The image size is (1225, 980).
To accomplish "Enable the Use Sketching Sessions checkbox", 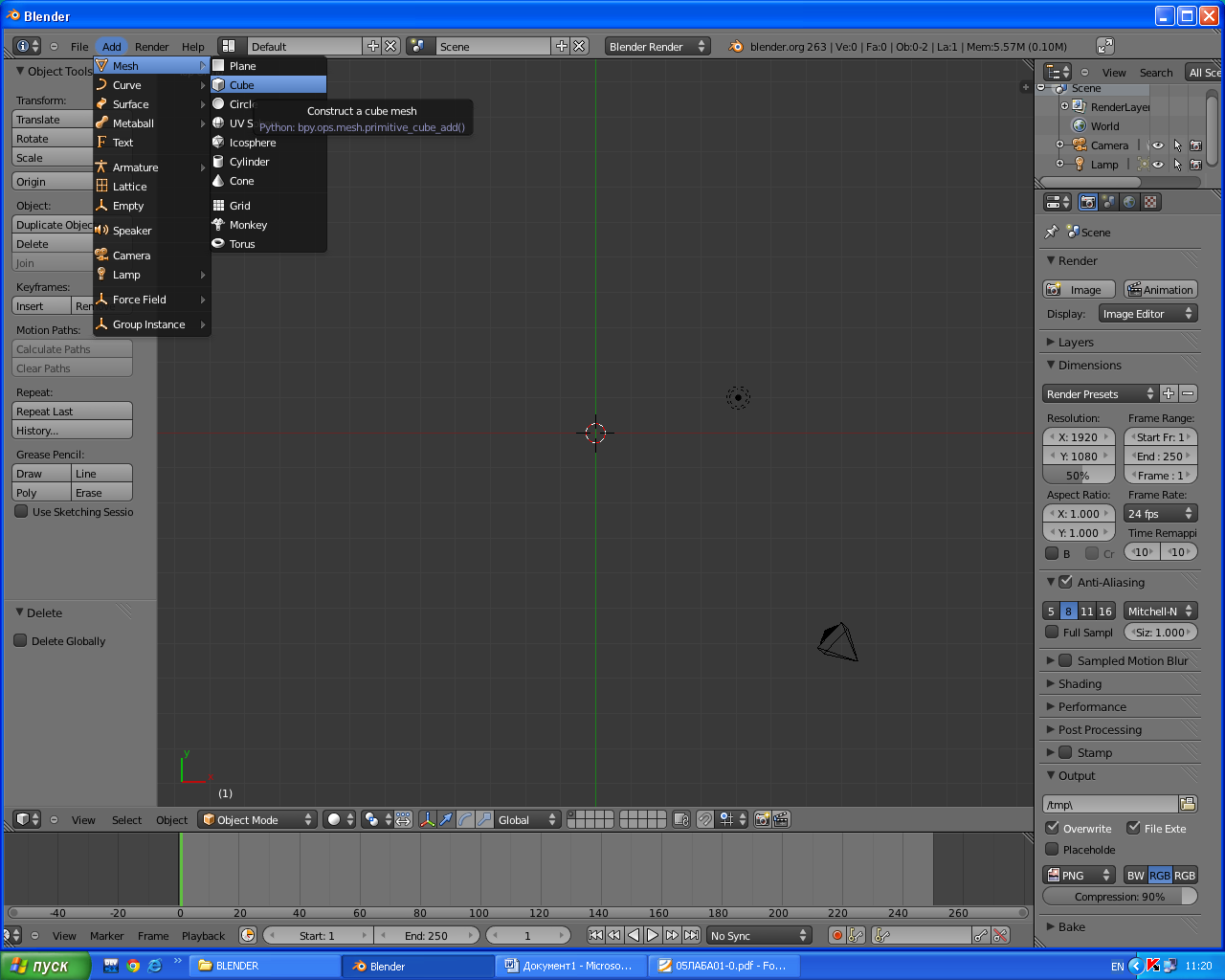I will tap(21, 511).
